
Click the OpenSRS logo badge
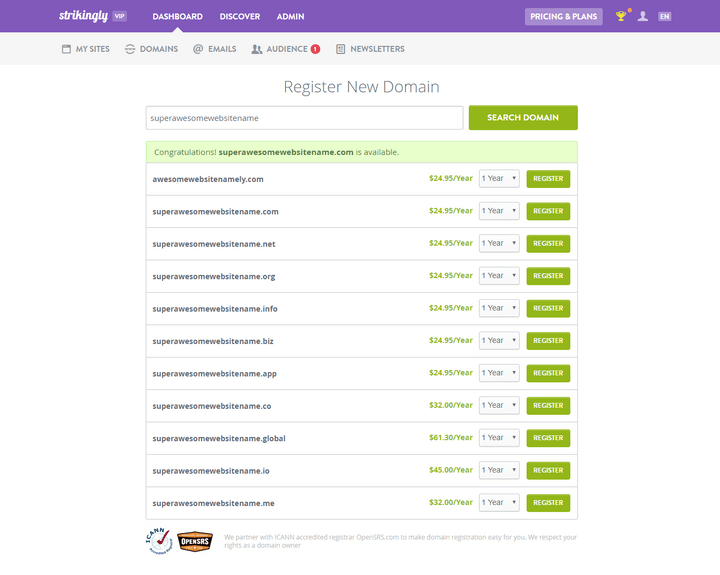pyautogui.click(x=195, y=541)
